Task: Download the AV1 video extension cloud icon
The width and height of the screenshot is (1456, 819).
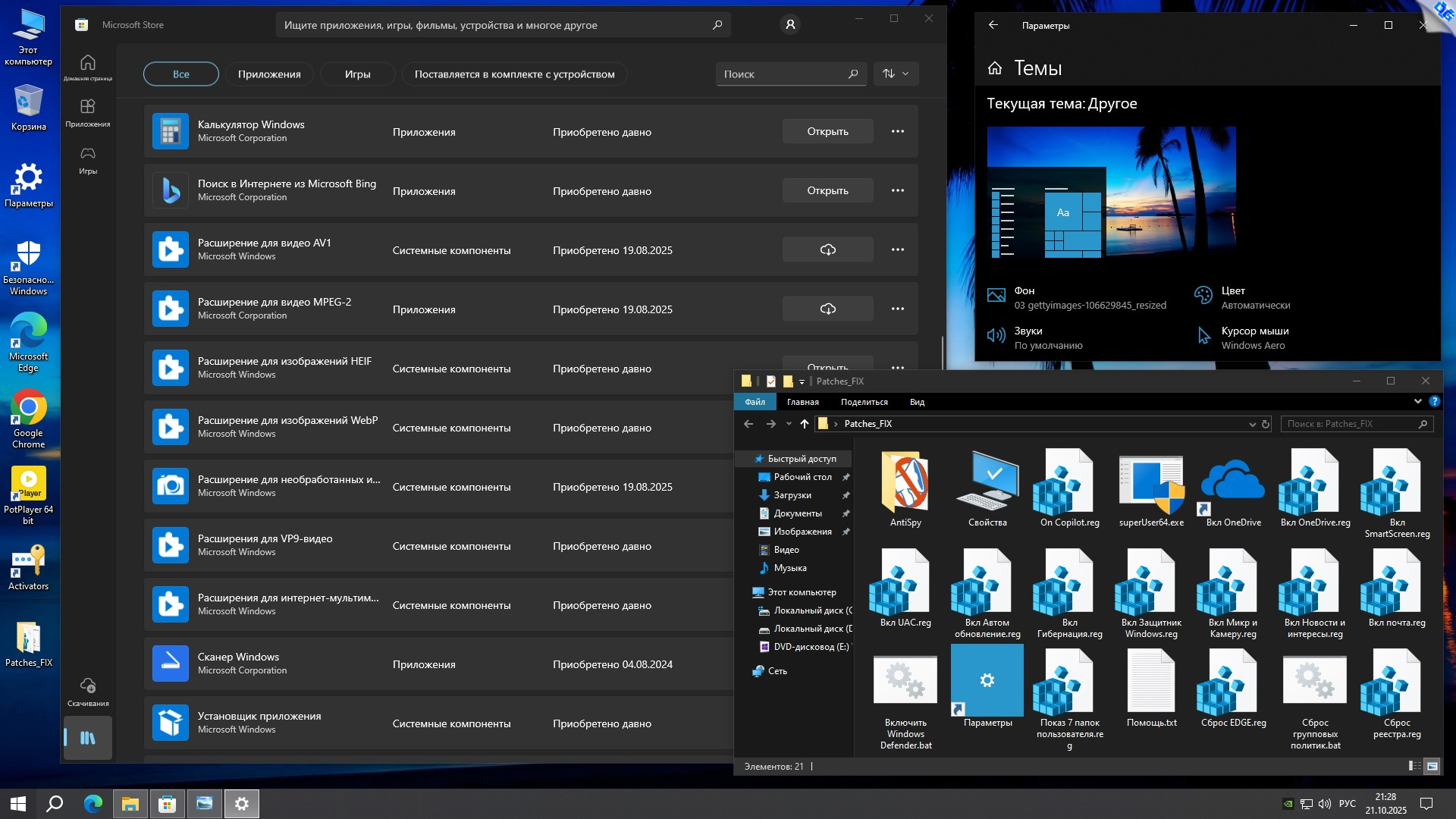Action: click(x=827, y=249)
